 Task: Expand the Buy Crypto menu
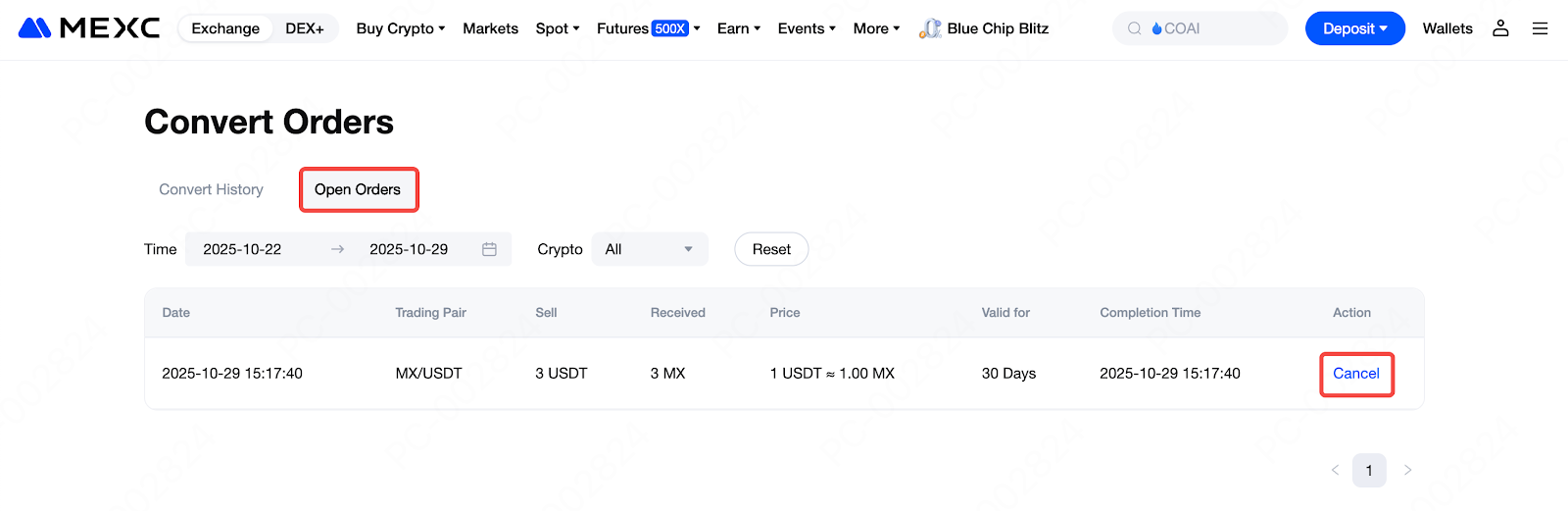tap(400, 28)
